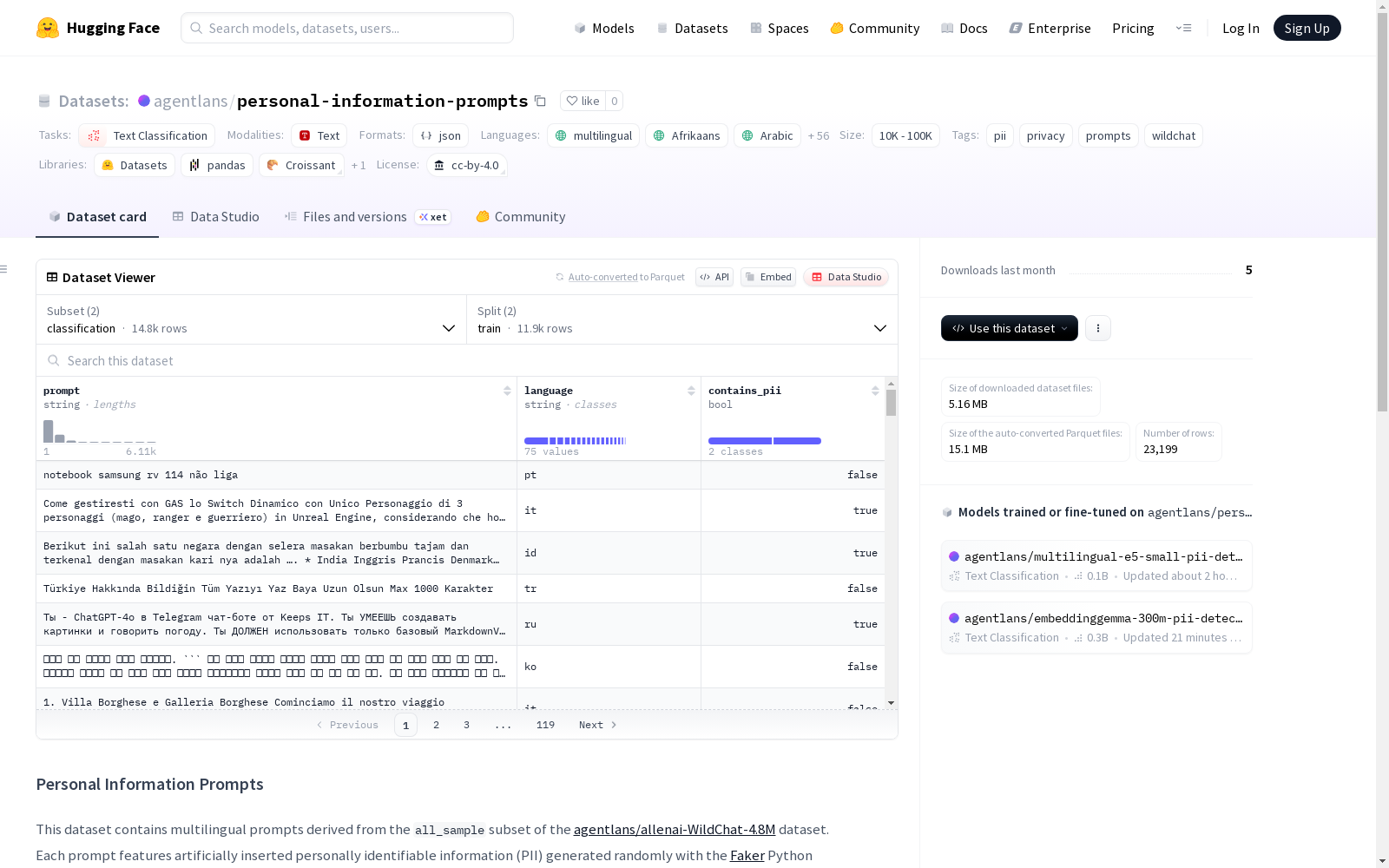The height and width of the screenshot is (868, 1389).
Task: Open the embeddinggemma-300m-pii model card
Action: (1096, 627)
